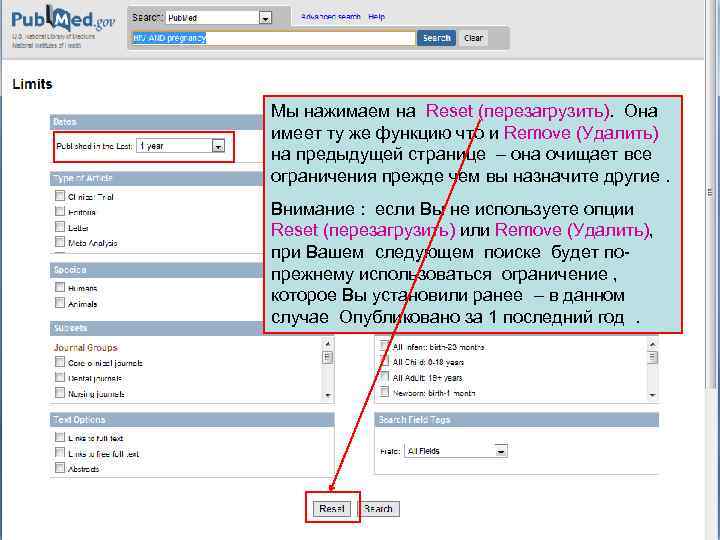Open the Published in the Last dropdown
Viewport: 720px width, 540px height.
[x=180, y=146]
